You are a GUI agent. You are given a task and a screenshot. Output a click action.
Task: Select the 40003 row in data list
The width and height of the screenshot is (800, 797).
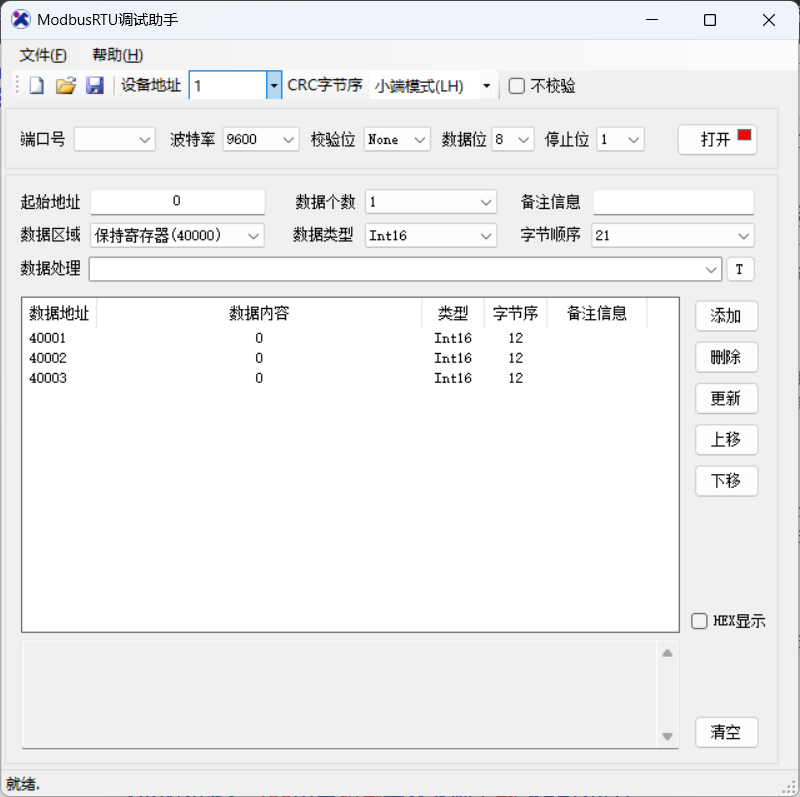[x=350, y=378]
